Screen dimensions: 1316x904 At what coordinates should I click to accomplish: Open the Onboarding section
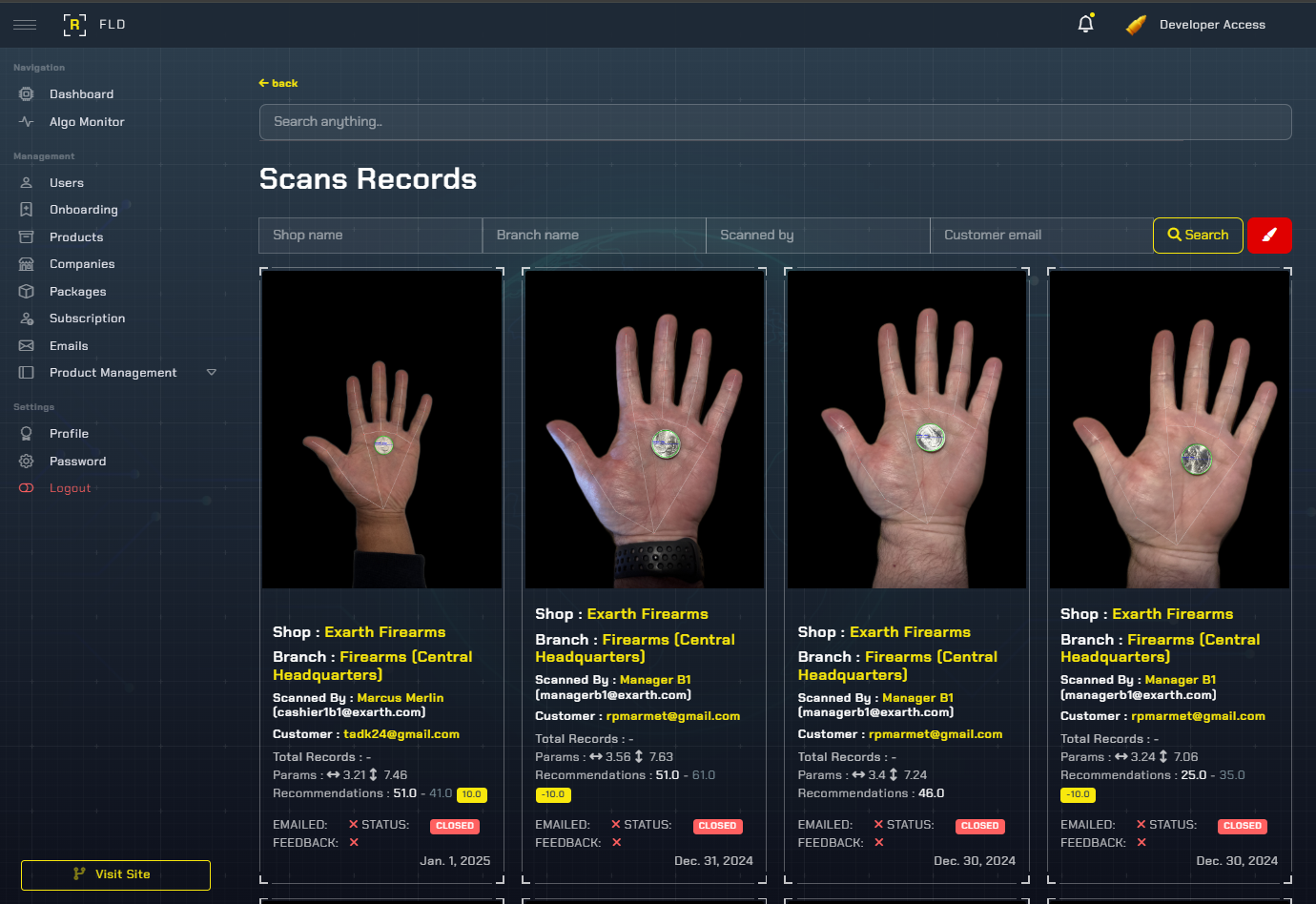click(84, 210)
